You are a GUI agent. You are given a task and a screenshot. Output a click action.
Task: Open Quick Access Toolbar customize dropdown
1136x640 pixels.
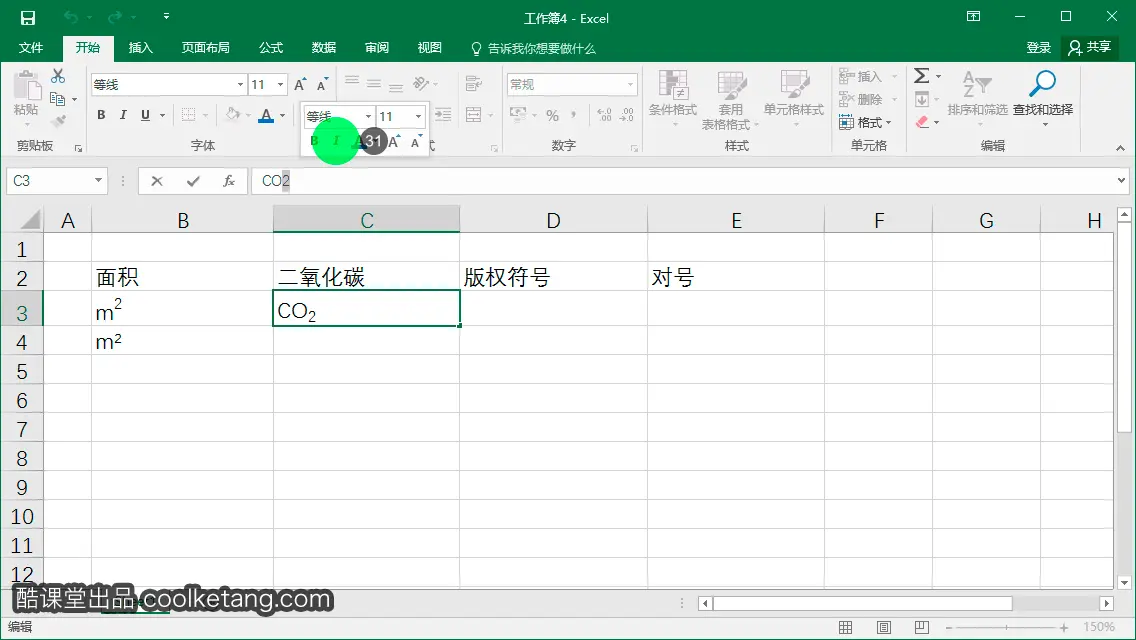pos(166,16)
